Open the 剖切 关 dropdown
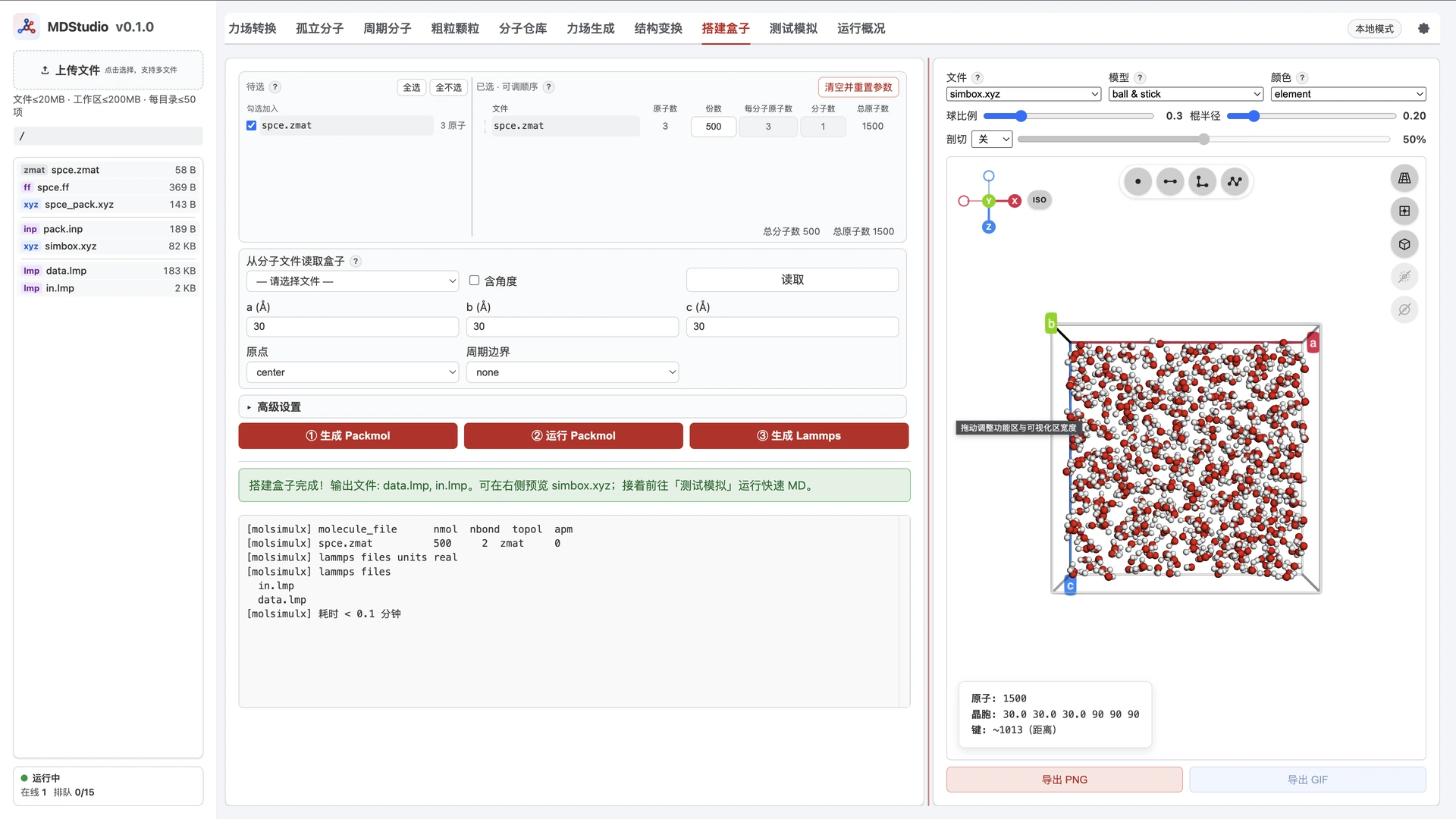Screen dimensions: 1456x819 coord(992,140)
